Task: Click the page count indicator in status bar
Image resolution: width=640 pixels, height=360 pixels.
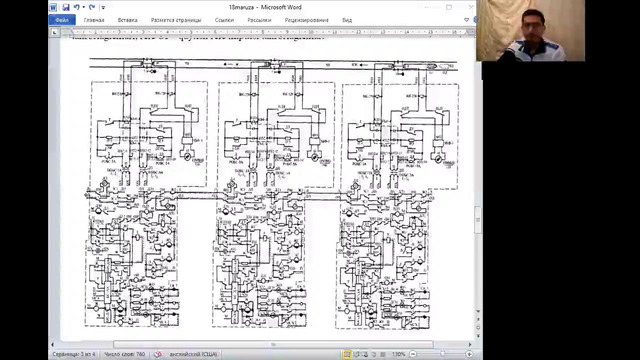Action: (x=74, y=354)
